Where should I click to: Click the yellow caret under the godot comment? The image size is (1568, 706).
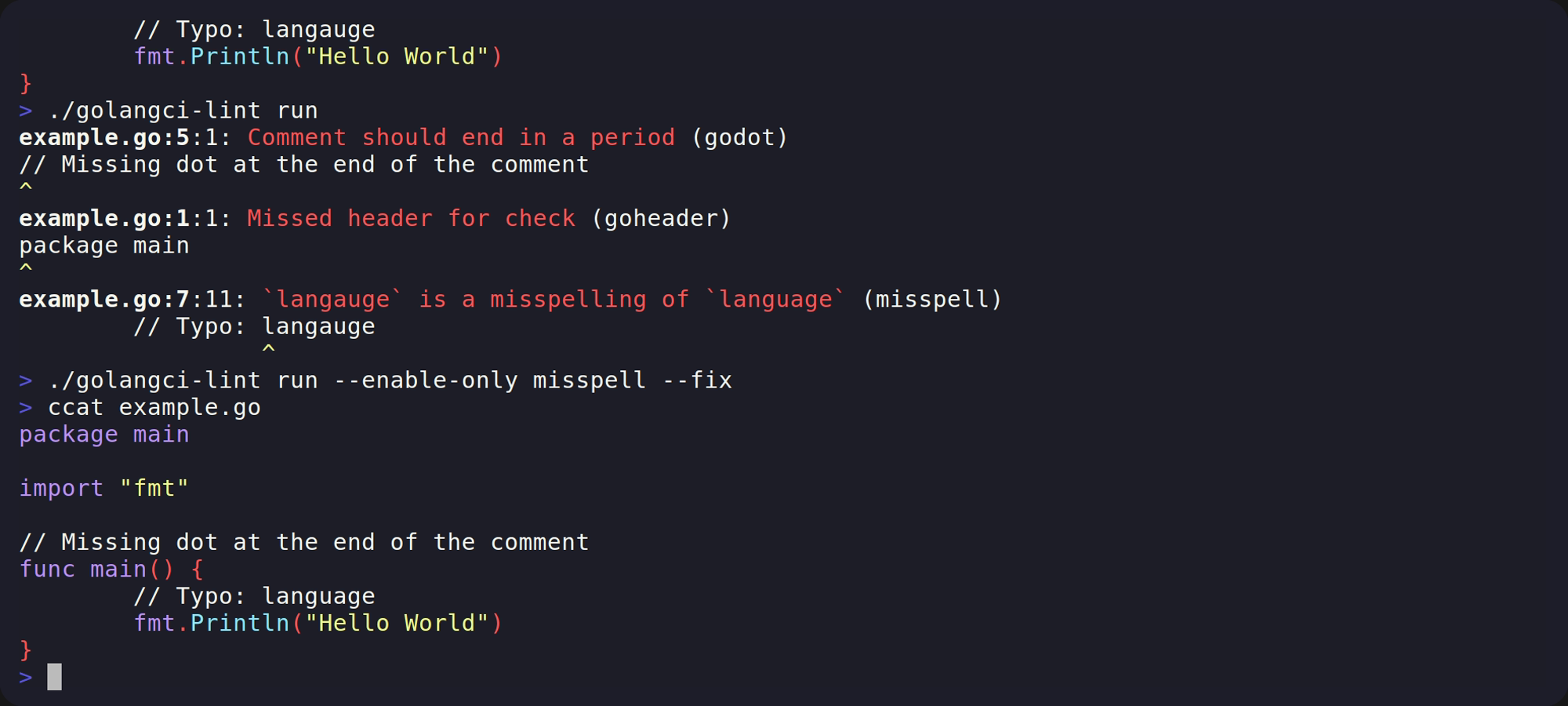[x=26, y=187]
